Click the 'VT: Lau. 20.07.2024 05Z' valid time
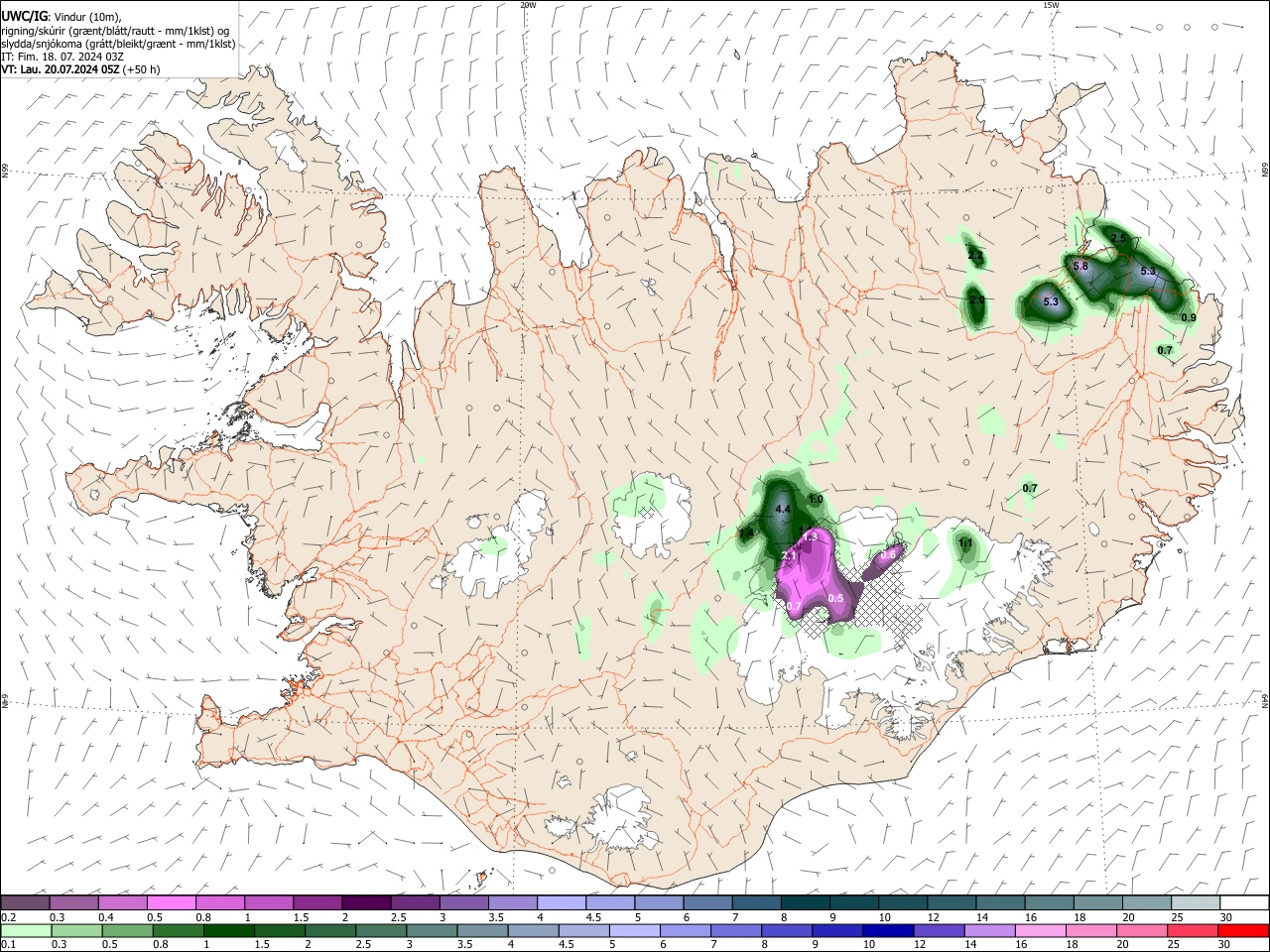The image size is (1270, 952). 61,69
